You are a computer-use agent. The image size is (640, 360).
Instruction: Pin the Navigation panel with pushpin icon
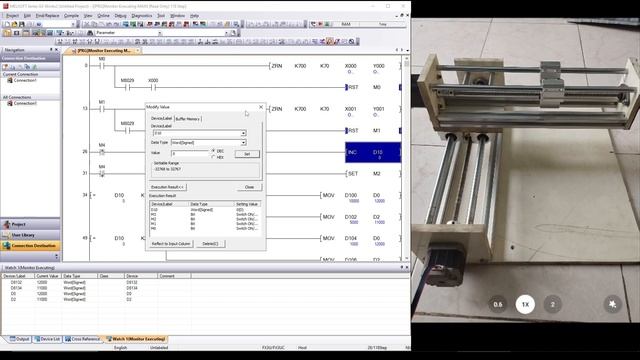[51, 49]
